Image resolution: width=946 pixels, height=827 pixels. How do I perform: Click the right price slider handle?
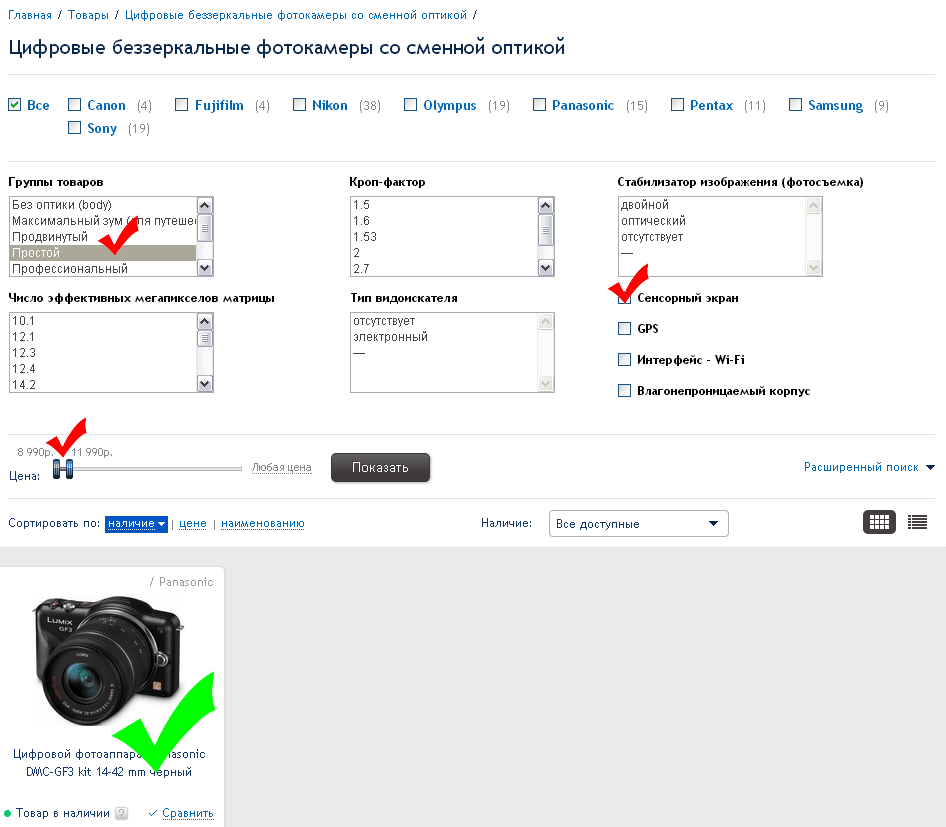point(69,469)
